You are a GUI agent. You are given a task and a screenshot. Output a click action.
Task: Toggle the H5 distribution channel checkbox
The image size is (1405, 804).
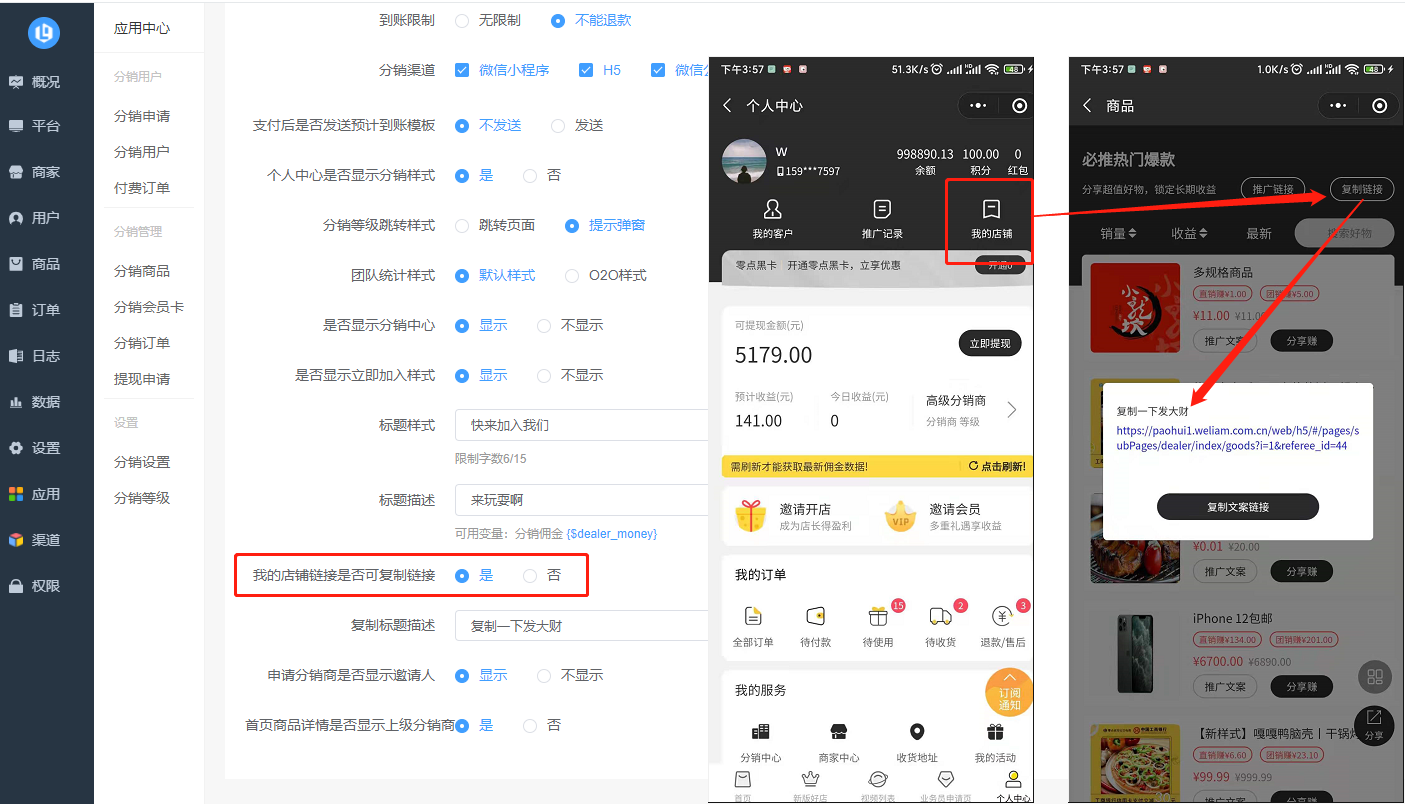(585, 70)
